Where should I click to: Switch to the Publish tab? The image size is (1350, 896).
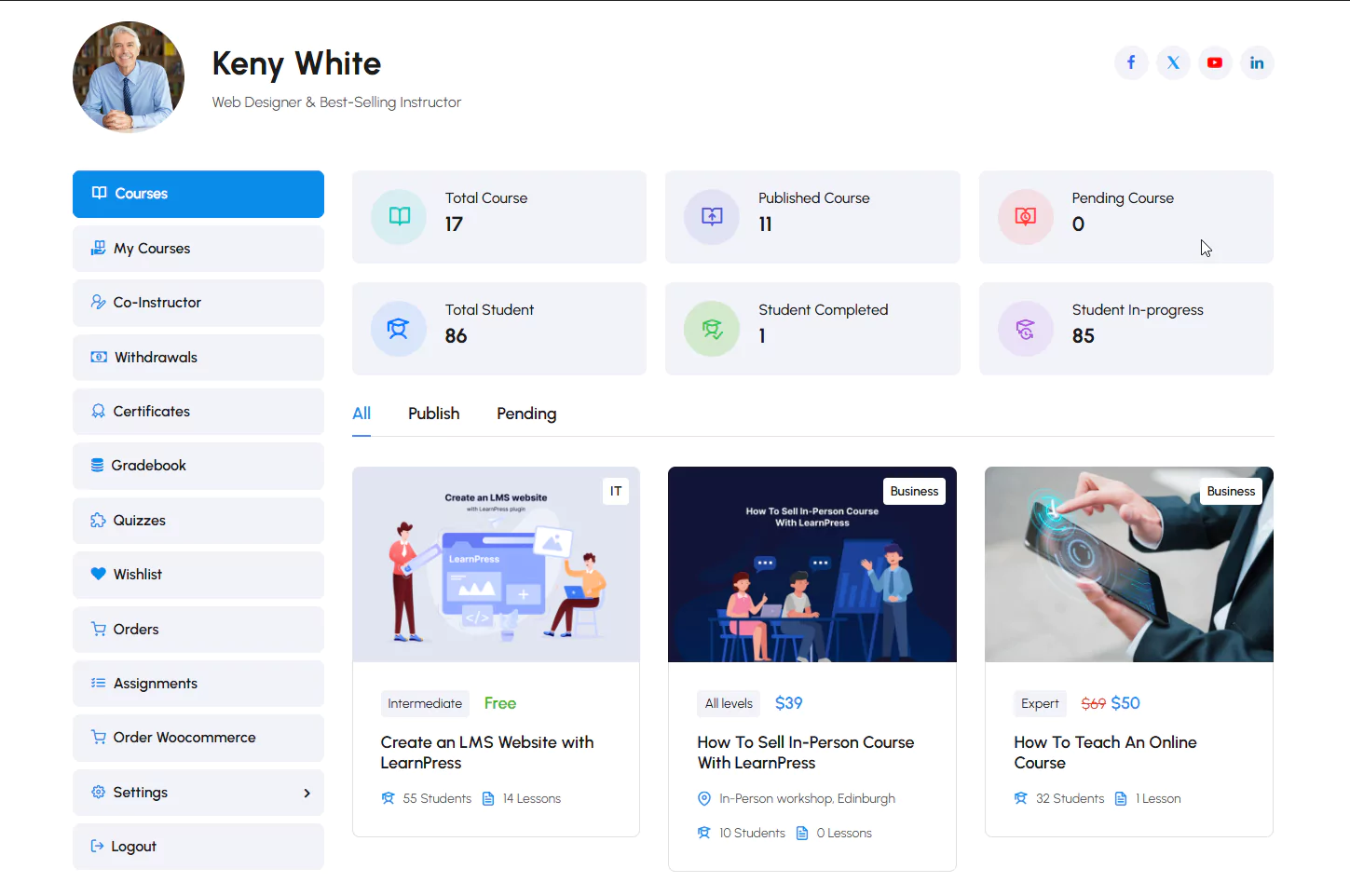coord(433,414)
